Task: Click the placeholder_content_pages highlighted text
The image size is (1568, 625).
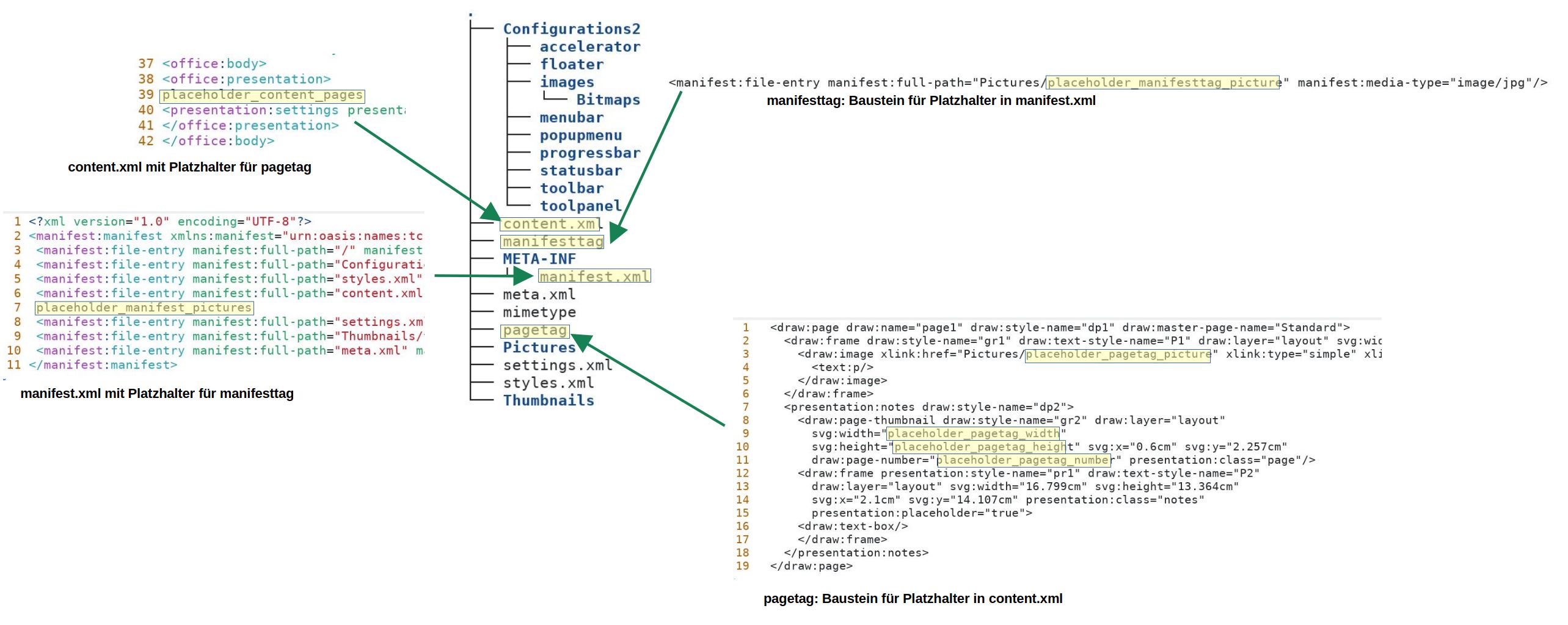Action: [x=262, y=95]
